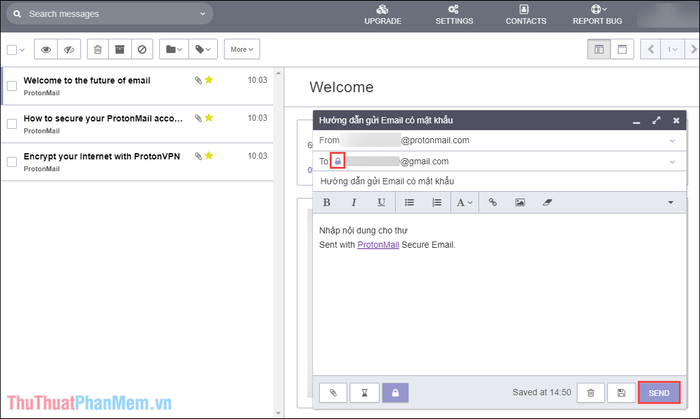Expand the composer to full size
The height and width of the screenshot is (419, 700).
point(656,120)
